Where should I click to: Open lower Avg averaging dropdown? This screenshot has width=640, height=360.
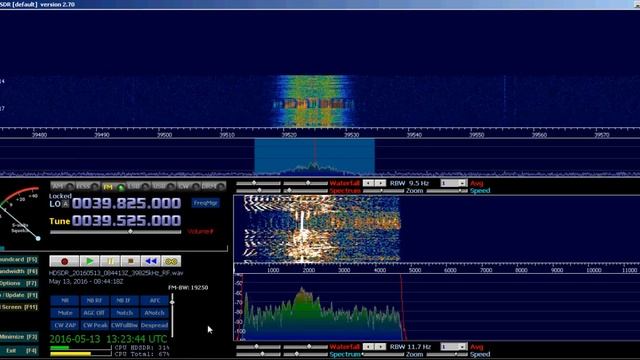click(x=453, y=347)
